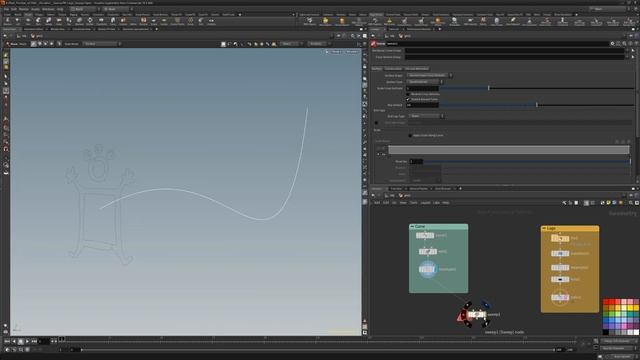This screenshot has width=640, height=360.
Task: Switch to the Construction parameter tab
Action: [393, 69]
